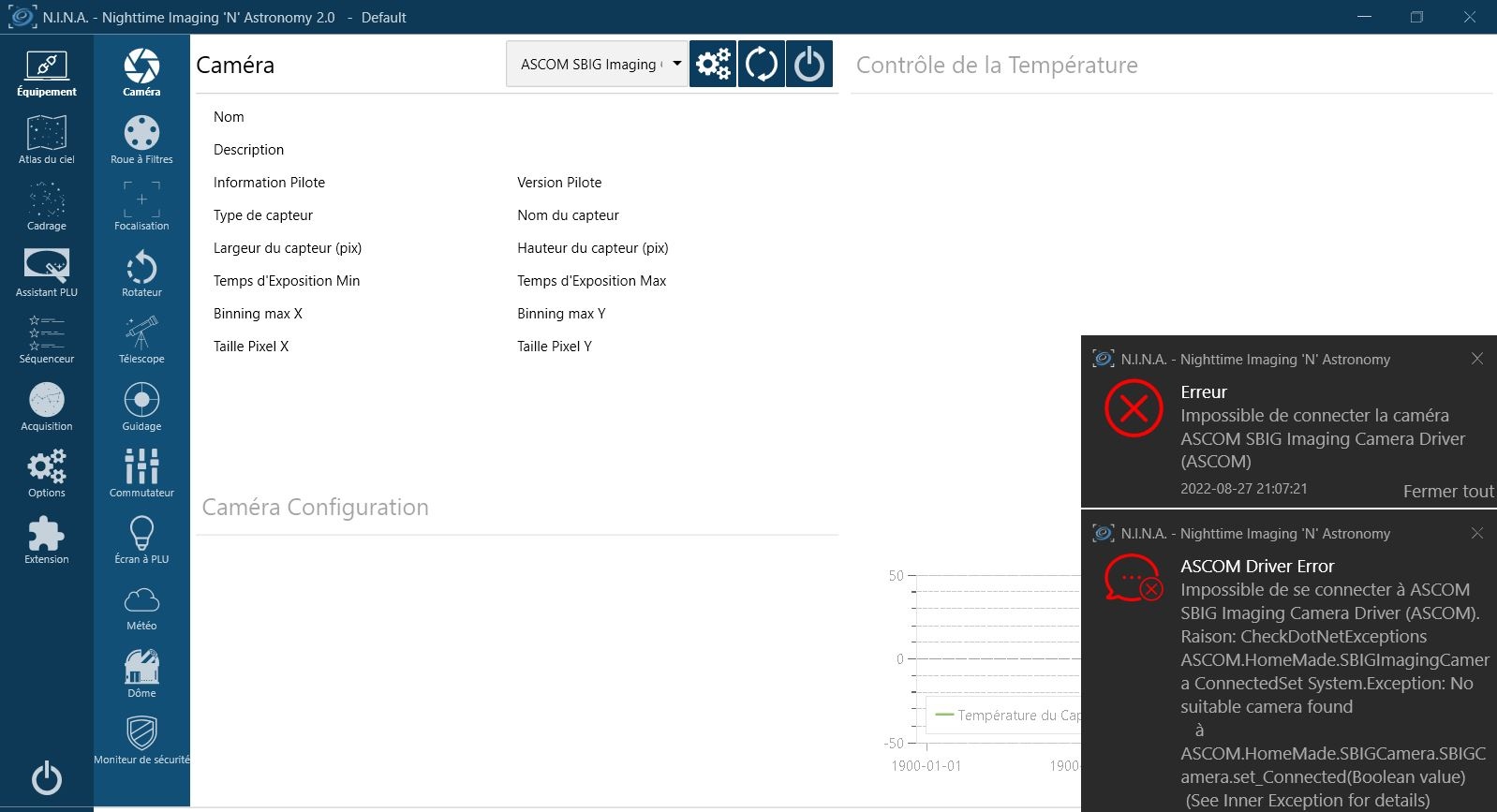The image size is (1497, 812).
Task: Click the Taille Pixel X label
Action: [251, 347]
